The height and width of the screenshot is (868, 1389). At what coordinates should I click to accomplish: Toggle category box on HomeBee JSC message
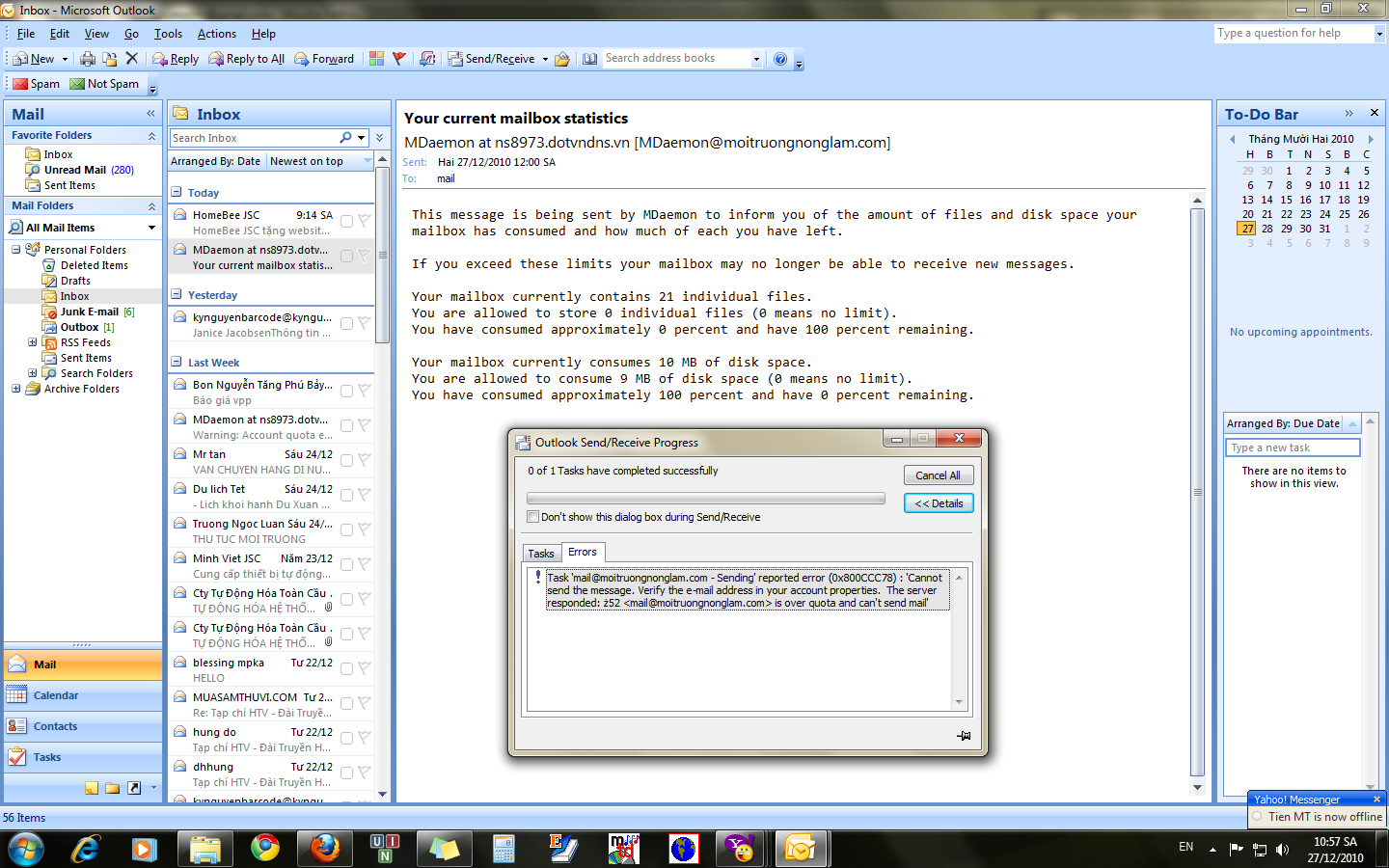click(346, 221)
